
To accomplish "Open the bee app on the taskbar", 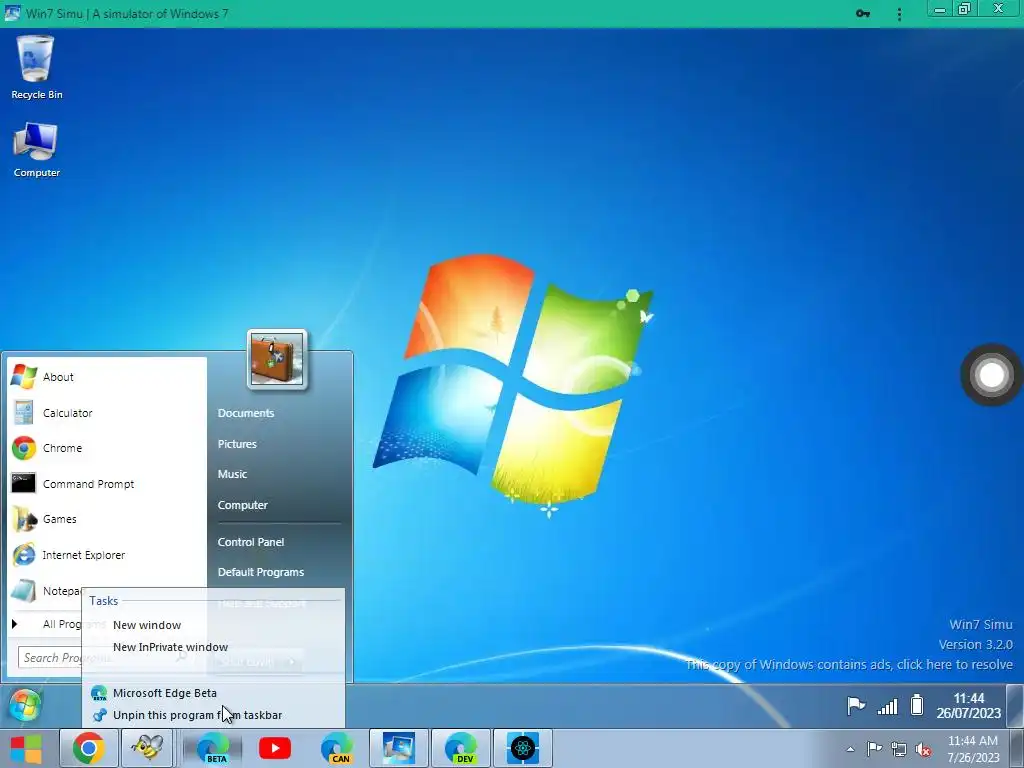I will coord(147,748).
